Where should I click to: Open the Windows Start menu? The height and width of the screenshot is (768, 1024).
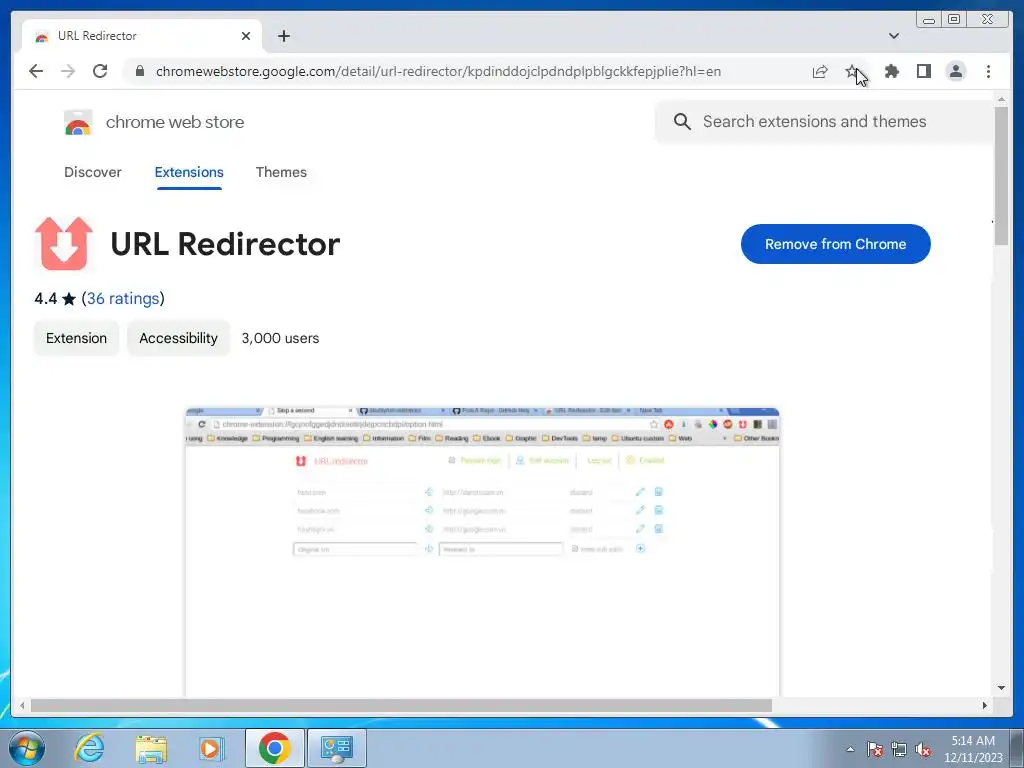[26, 748]
